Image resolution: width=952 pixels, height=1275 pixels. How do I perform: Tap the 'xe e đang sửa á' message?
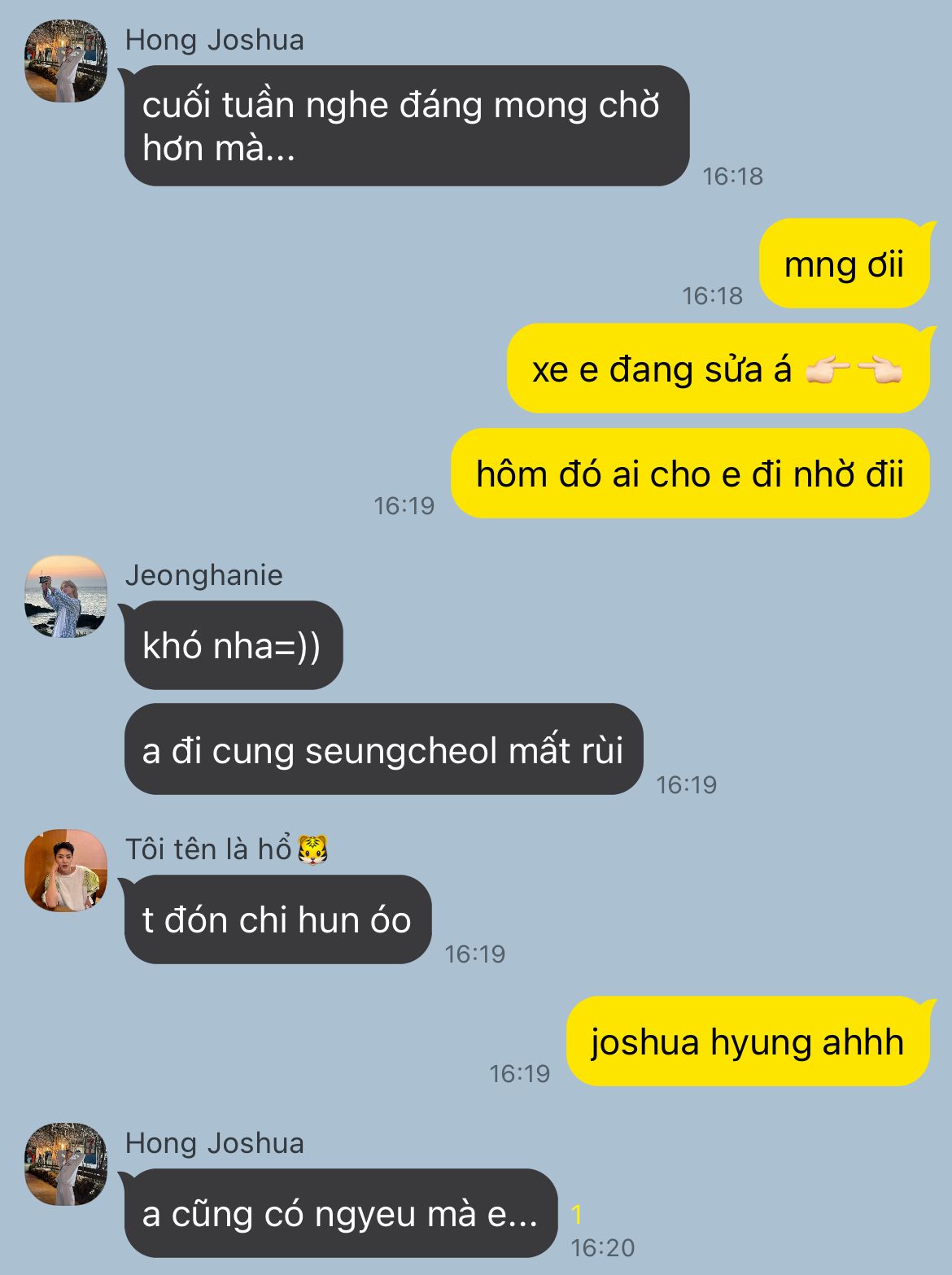[718, 369]
